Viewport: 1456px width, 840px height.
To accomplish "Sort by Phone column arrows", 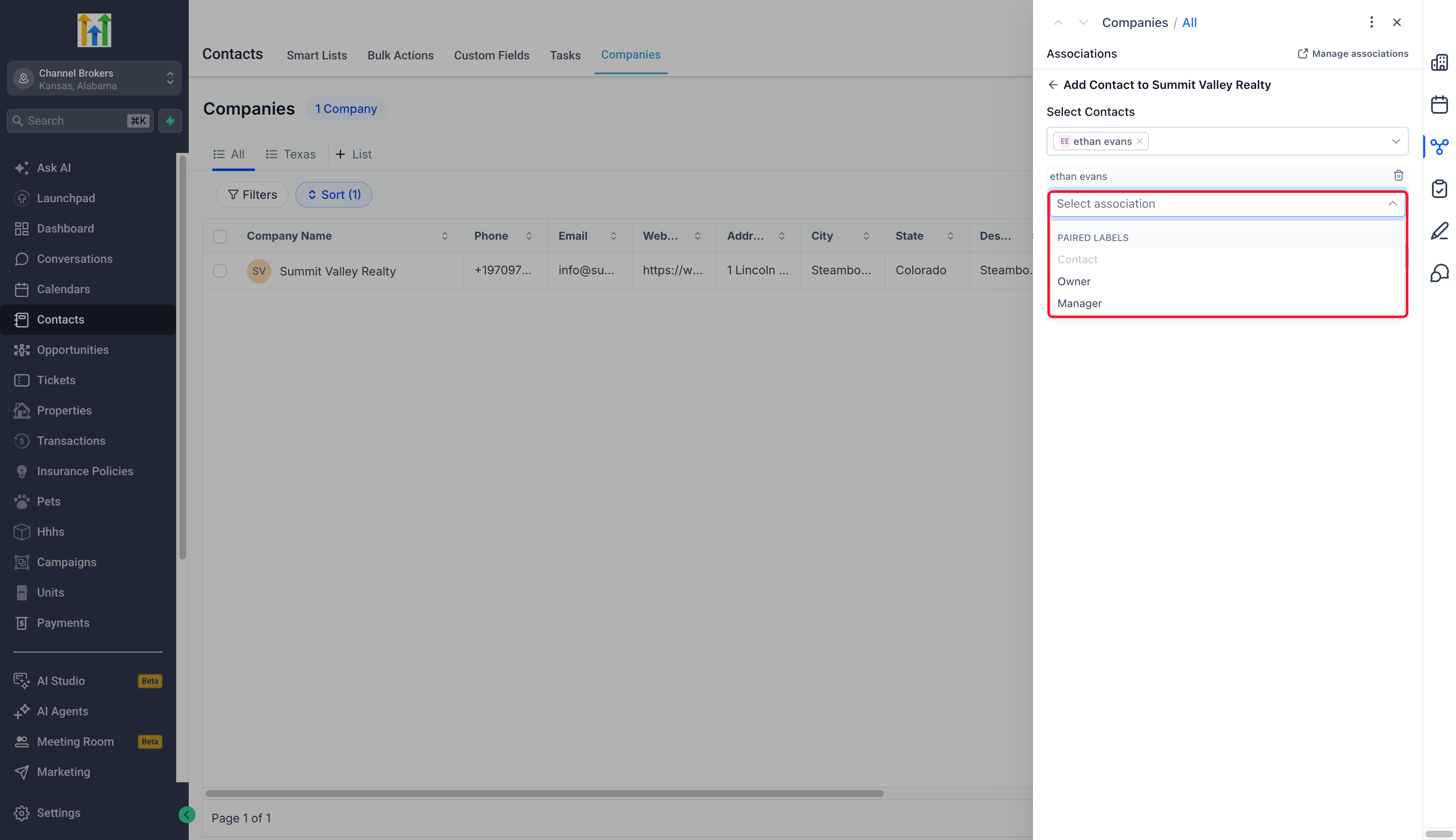I will tap(529, 236).
